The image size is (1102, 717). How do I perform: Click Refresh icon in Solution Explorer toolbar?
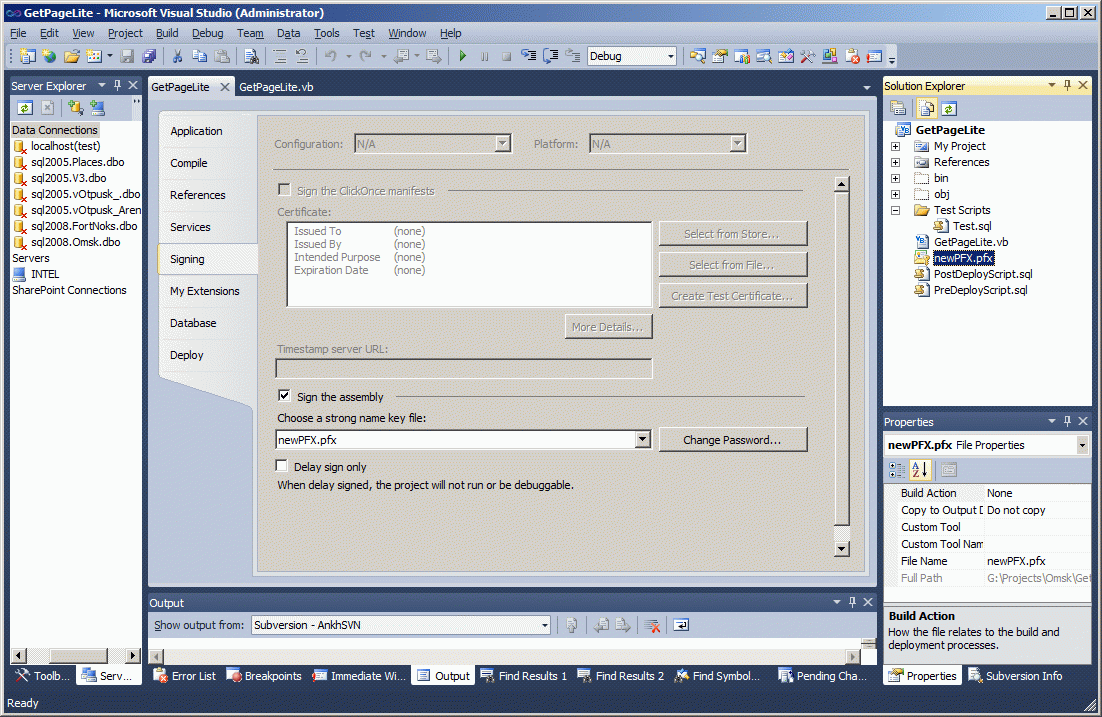point(949,108)
